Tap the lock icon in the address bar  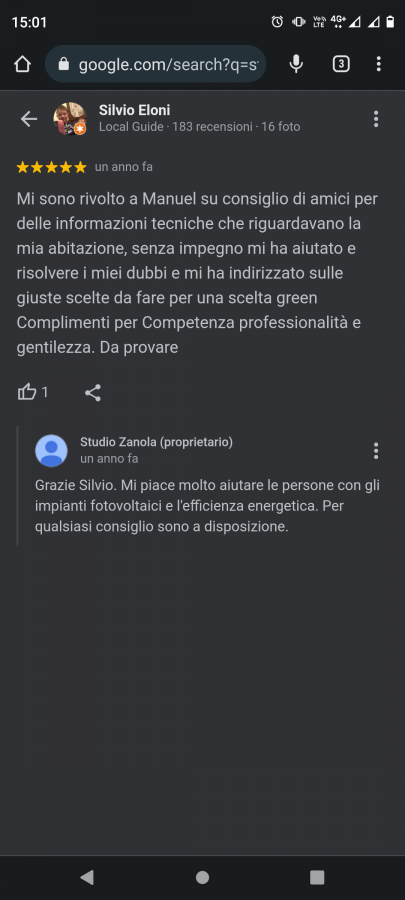pyautogui.click(x=64, y=64)
